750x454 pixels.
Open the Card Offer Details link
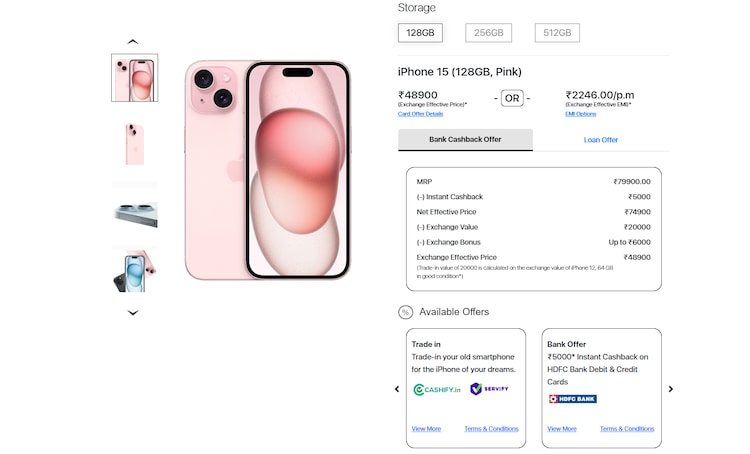pyautogui.click(x=420, y=114)
